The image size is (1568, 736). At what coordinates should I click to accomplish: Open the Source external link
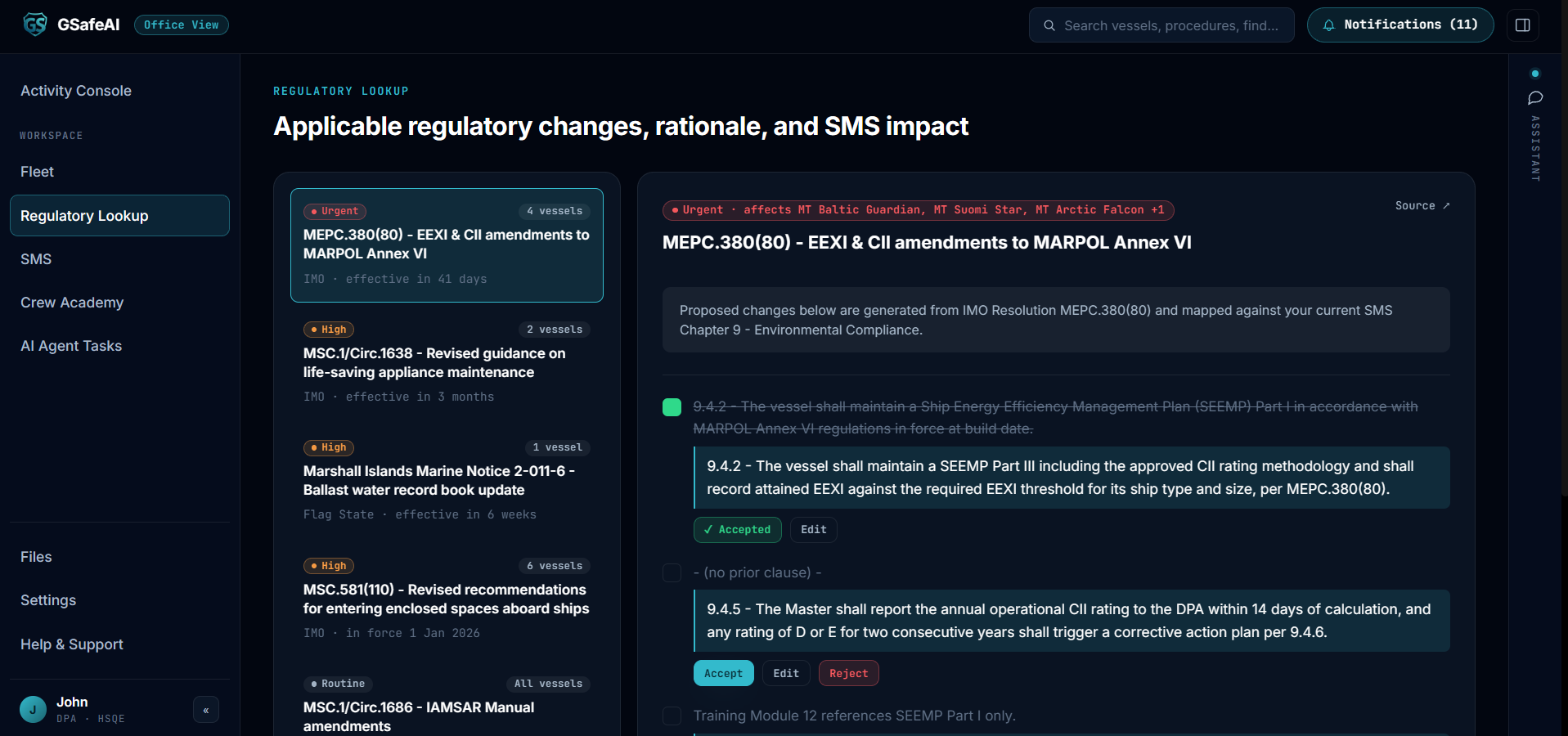coord(1422,205)
